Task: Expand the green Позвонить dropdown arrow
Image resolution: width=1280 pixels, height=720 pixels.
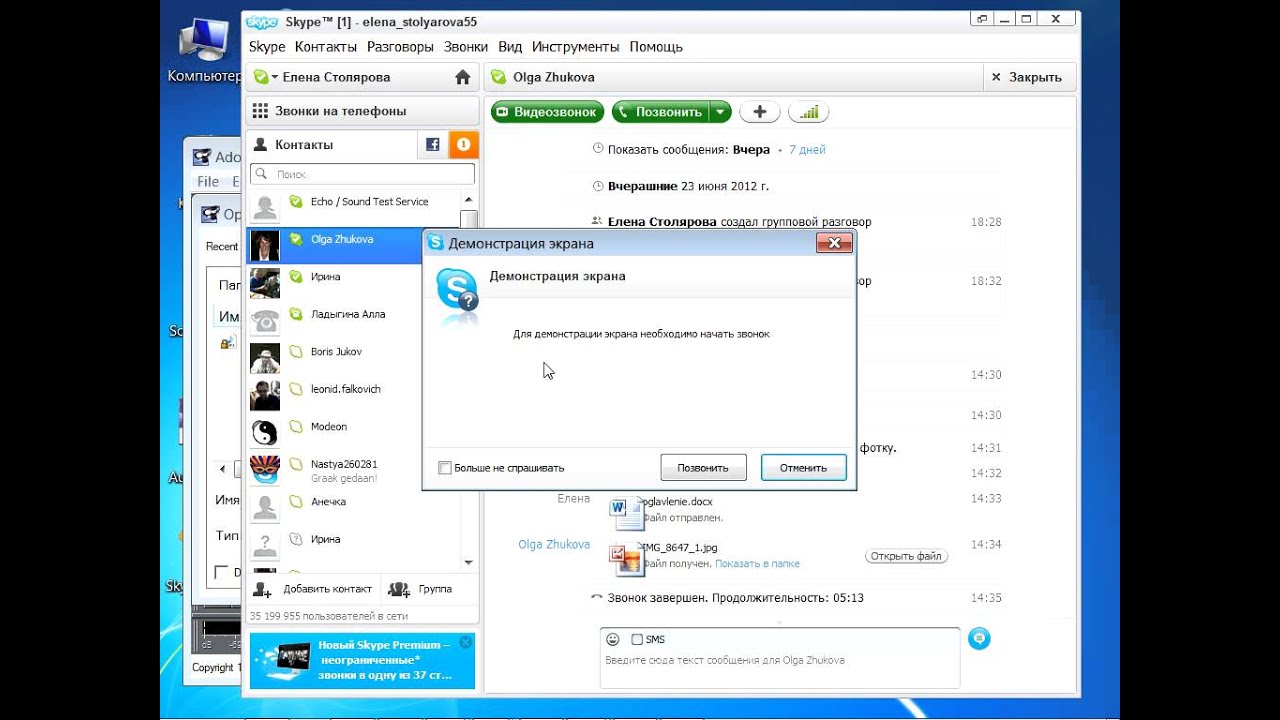Action: 720,112
